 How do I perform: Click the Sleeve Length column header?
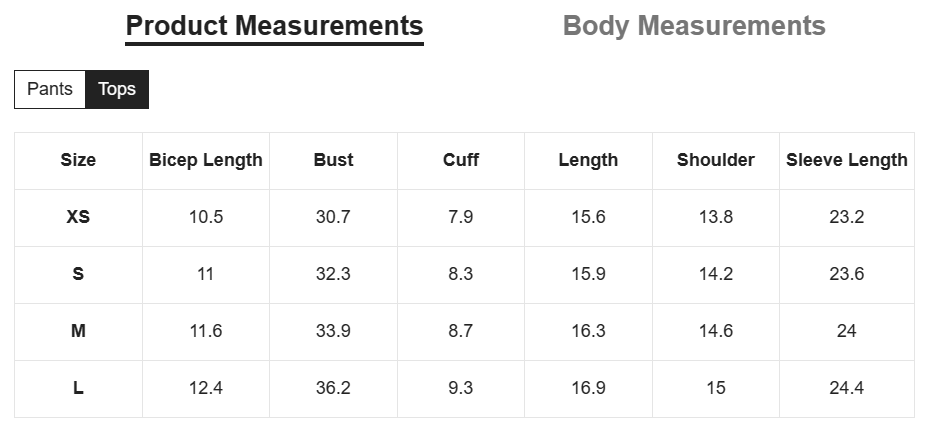847,160
